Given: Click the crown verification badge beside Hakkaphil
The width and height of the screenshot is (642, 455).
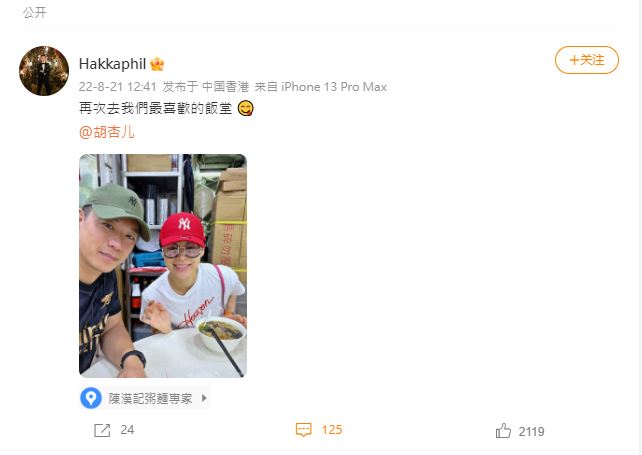Looking at the screenshot, I should 157,64.
